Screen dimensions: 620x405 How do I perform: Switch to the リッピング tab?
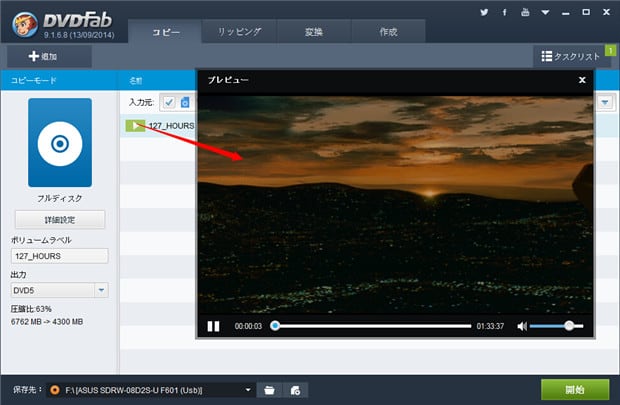240,32
